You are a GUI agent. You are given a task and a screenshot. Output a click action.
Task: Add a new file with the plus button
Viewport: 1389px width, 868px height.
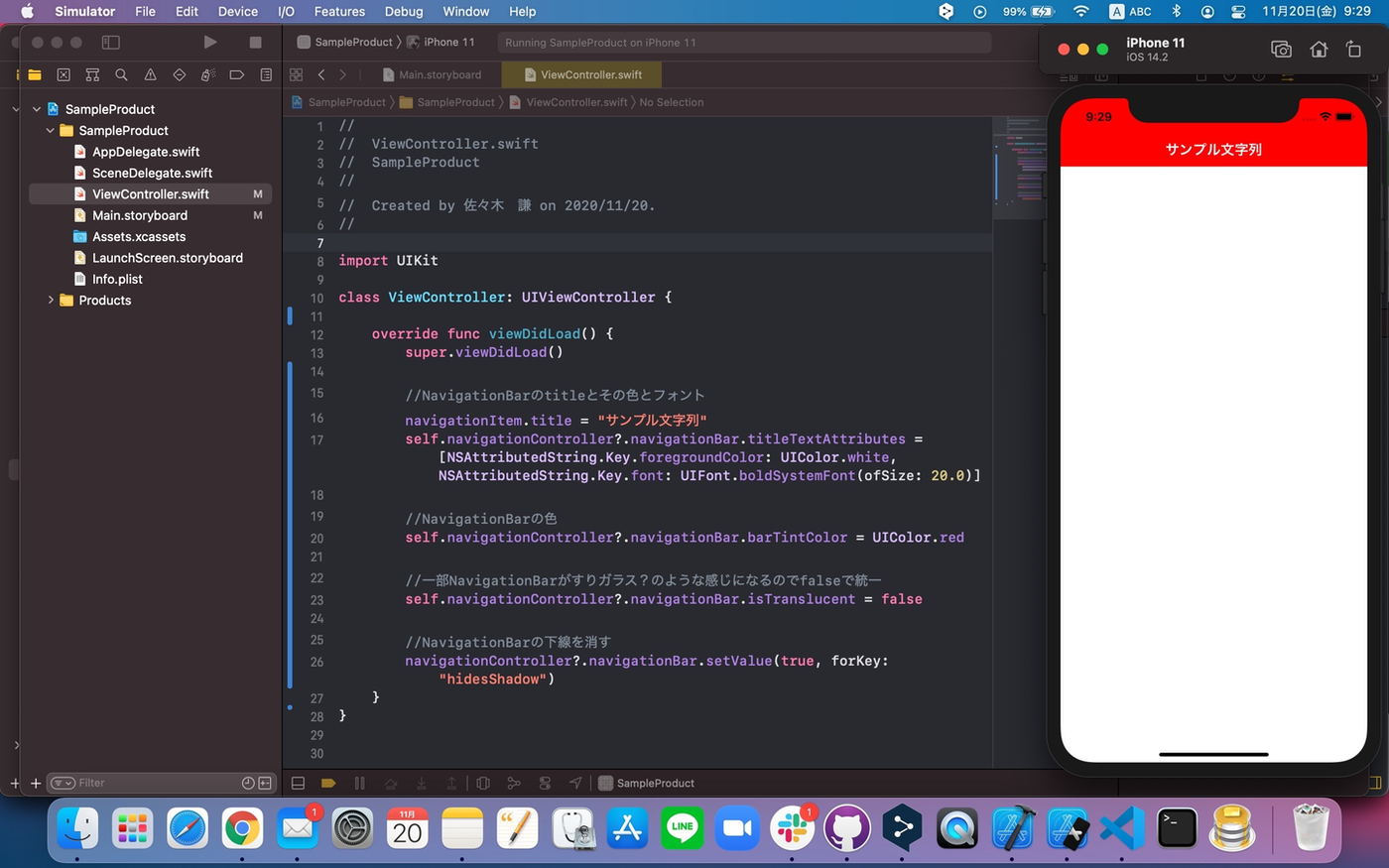(x=36, y=783)
